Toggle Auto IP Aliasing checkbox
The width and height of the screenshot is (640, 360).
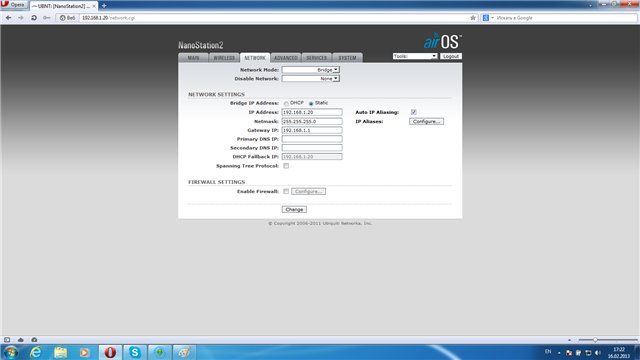413,112
